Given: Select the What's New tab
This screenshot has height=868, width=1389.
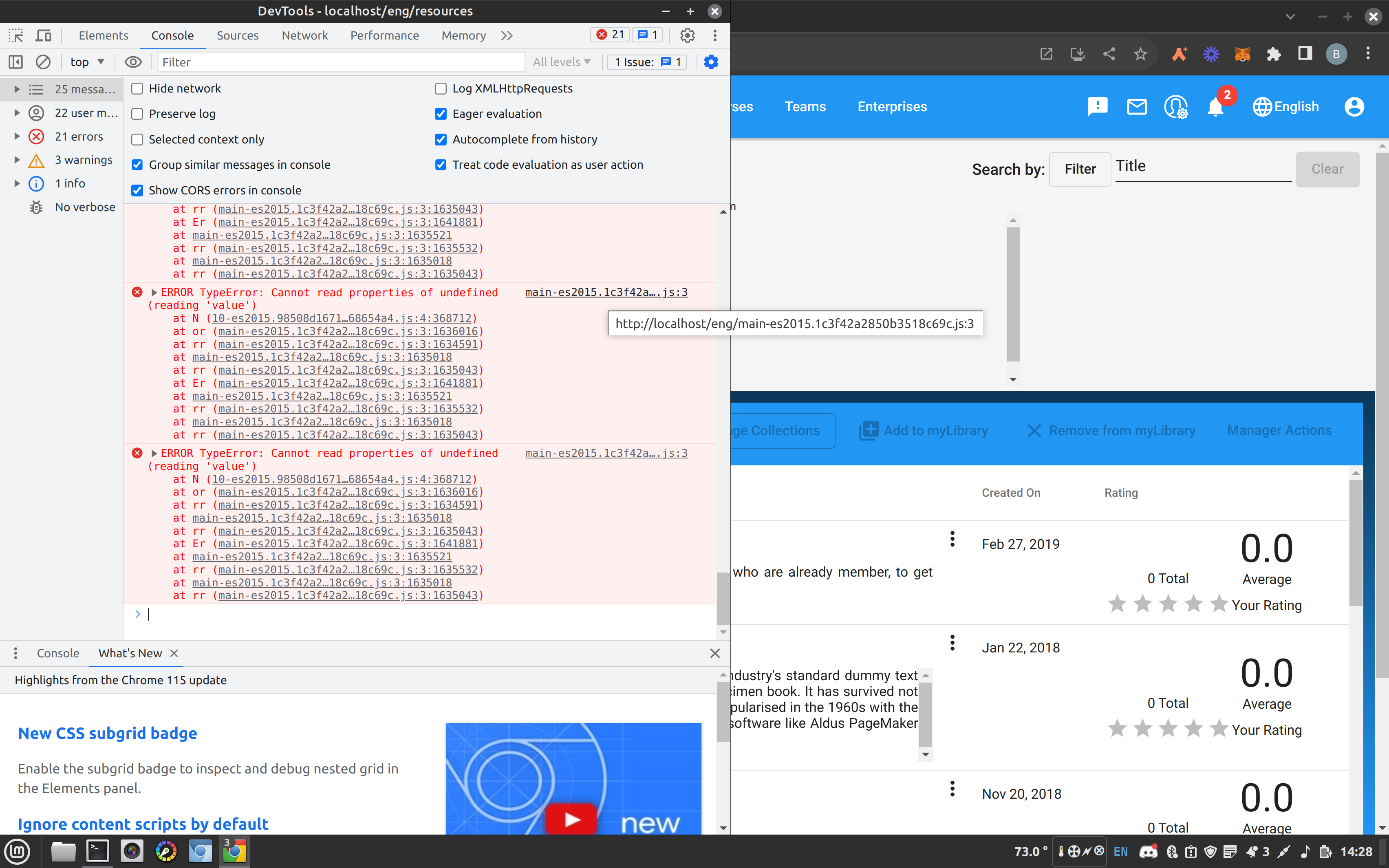Looking at the screenshot, I should [130, 653].
